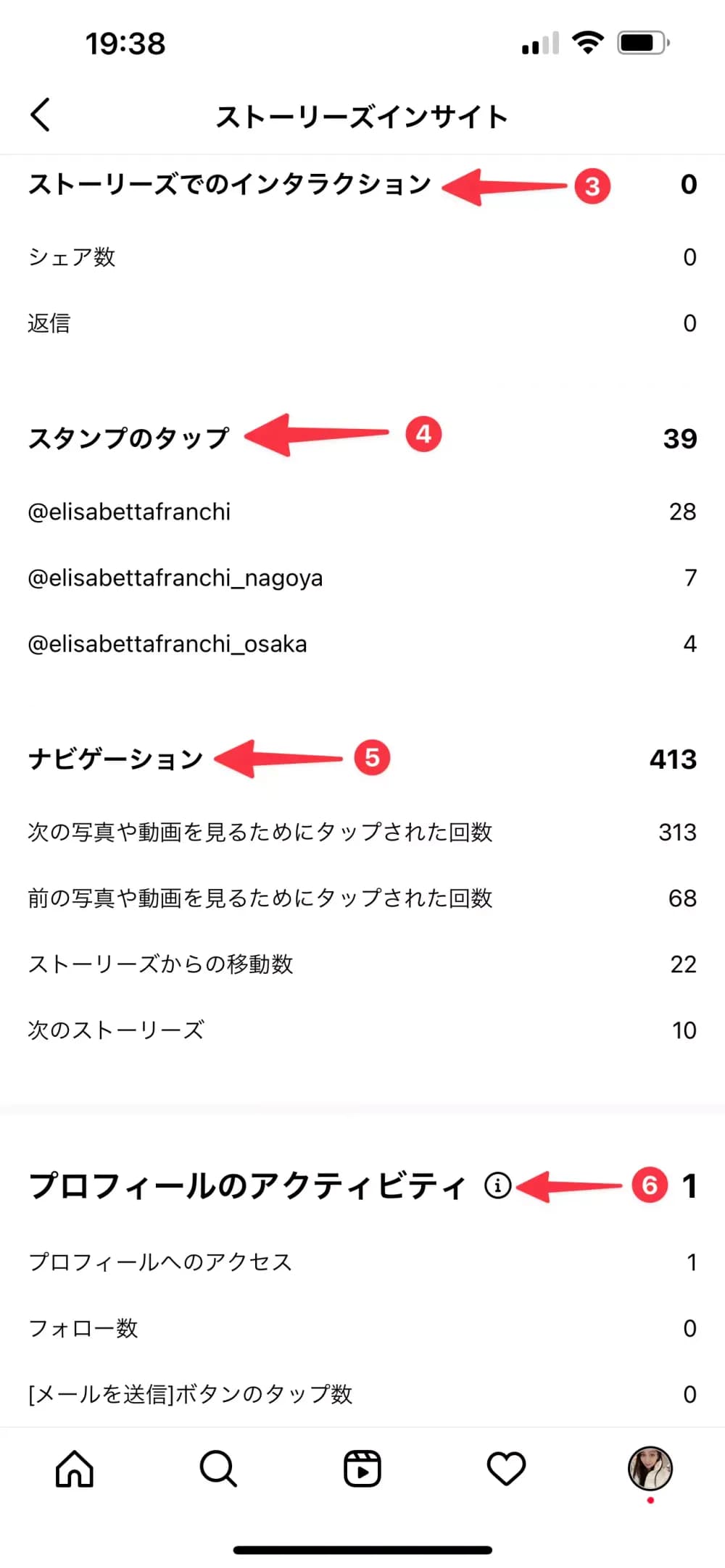Viewport: 725px width, 1568px height.
Task: Tap the Wi-Fi status icon
Action: (x=588, y=43)
